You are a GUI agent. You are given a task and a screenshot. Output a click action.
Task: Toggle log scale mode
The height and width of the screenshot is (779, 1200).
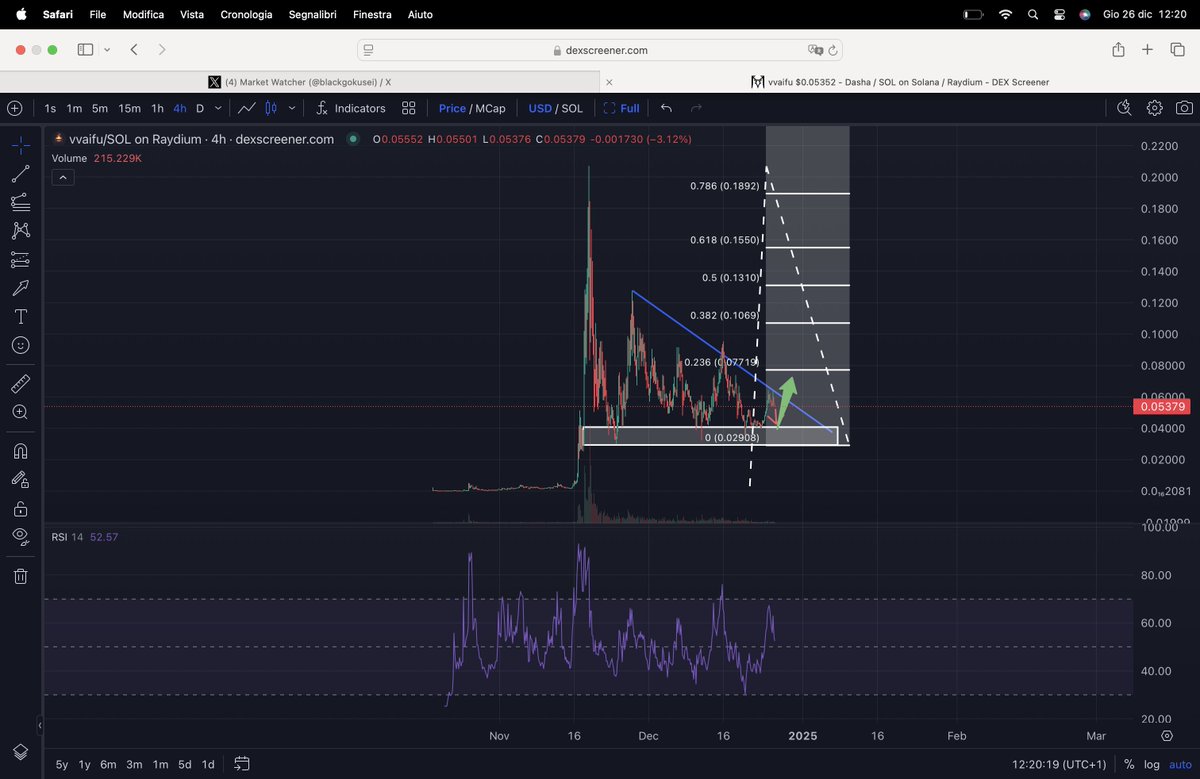(1152, 764)
